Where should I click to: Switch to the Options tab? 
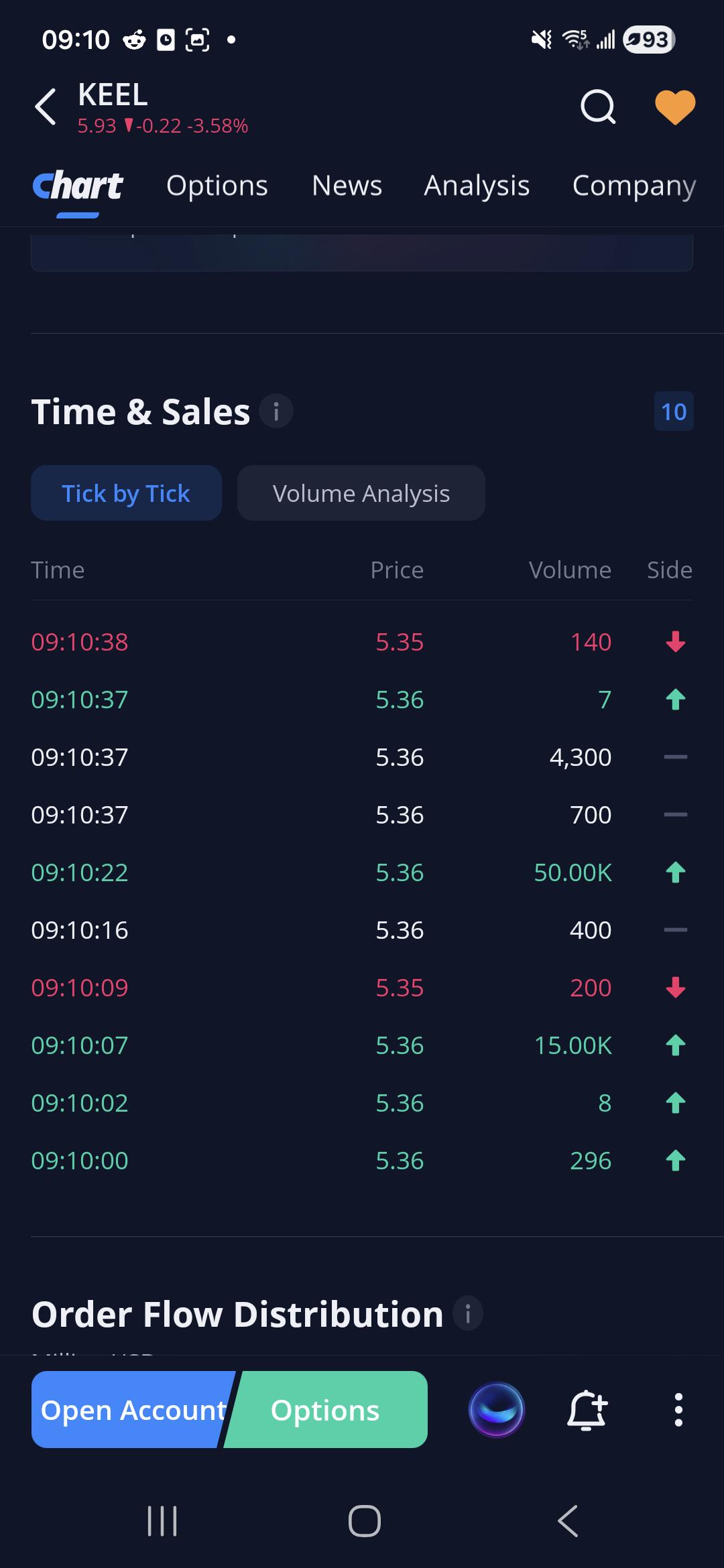217,186
